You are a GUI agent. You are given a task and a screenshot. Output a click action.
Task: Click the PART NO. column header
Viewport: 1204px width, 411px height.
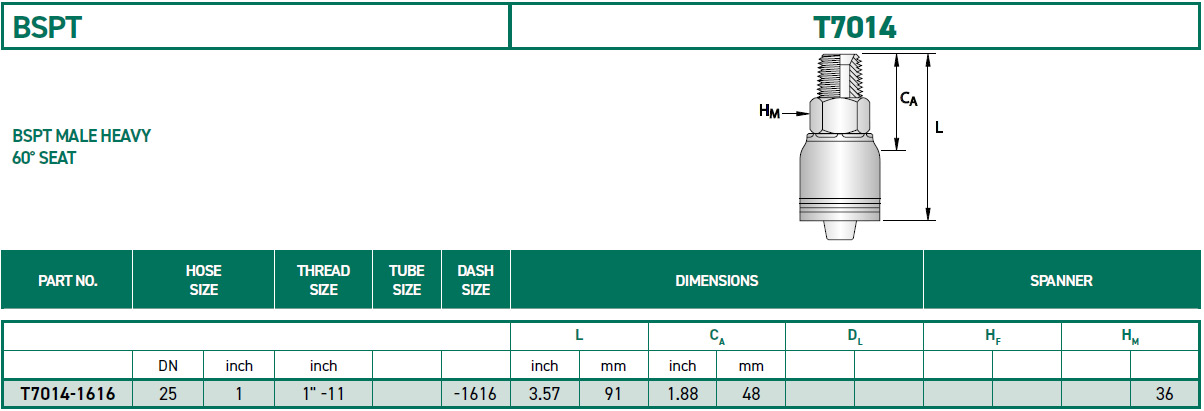pos(67,281)
